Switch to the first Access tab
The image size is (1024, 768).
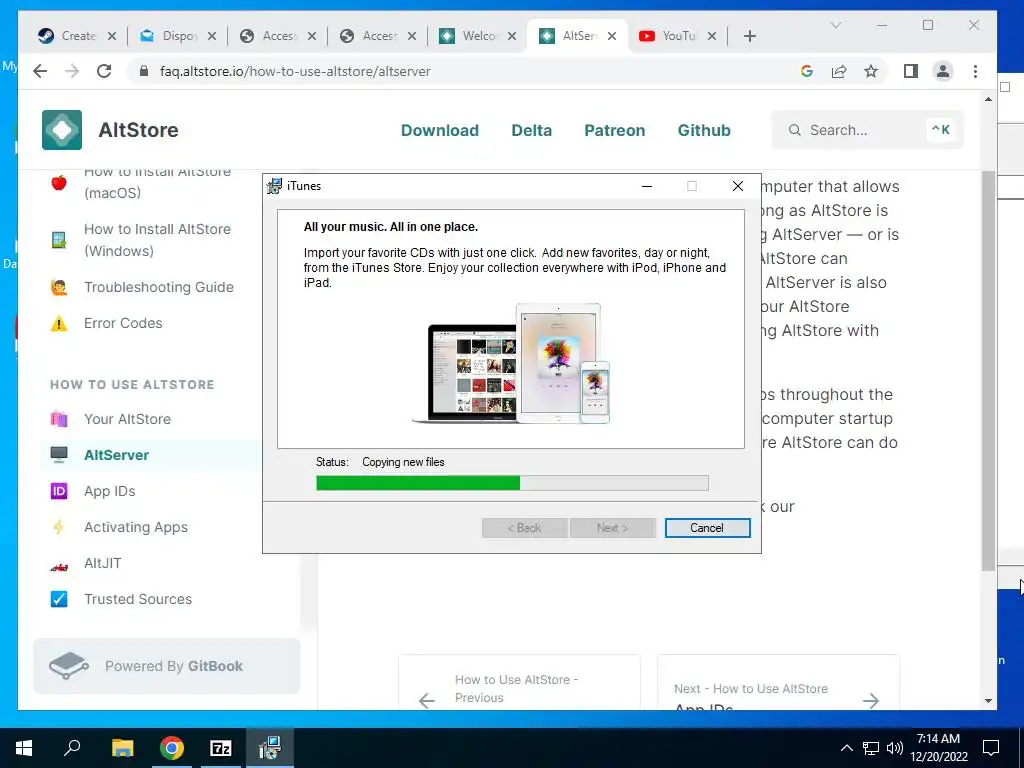[x=278, y=36]
